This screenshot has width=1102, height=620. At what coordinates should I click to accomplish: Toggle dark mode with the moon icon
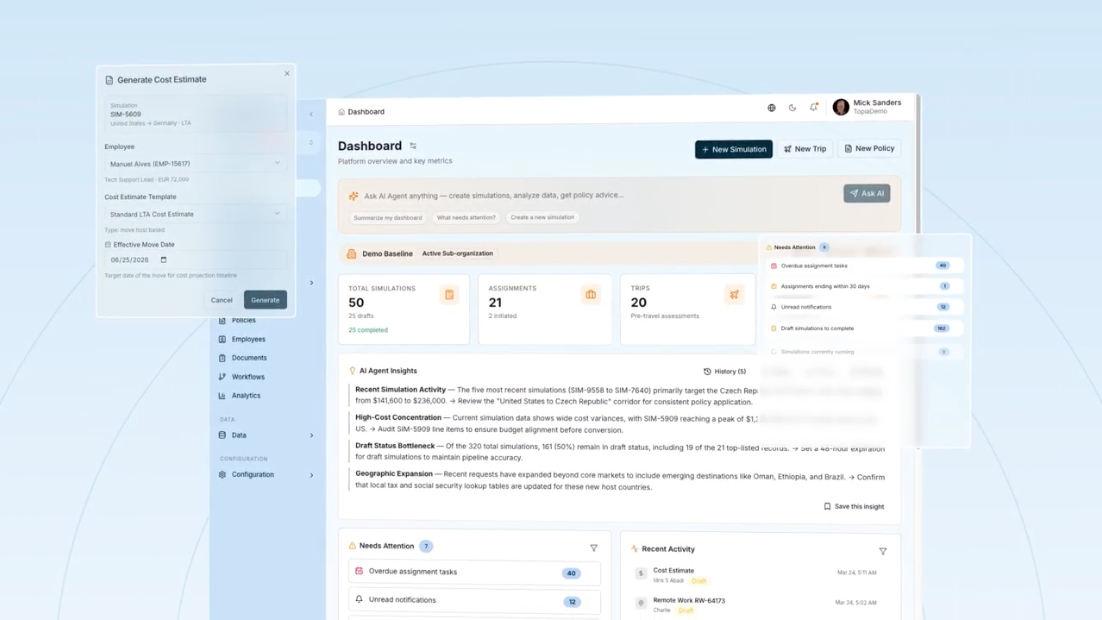(x=792, y=108)
